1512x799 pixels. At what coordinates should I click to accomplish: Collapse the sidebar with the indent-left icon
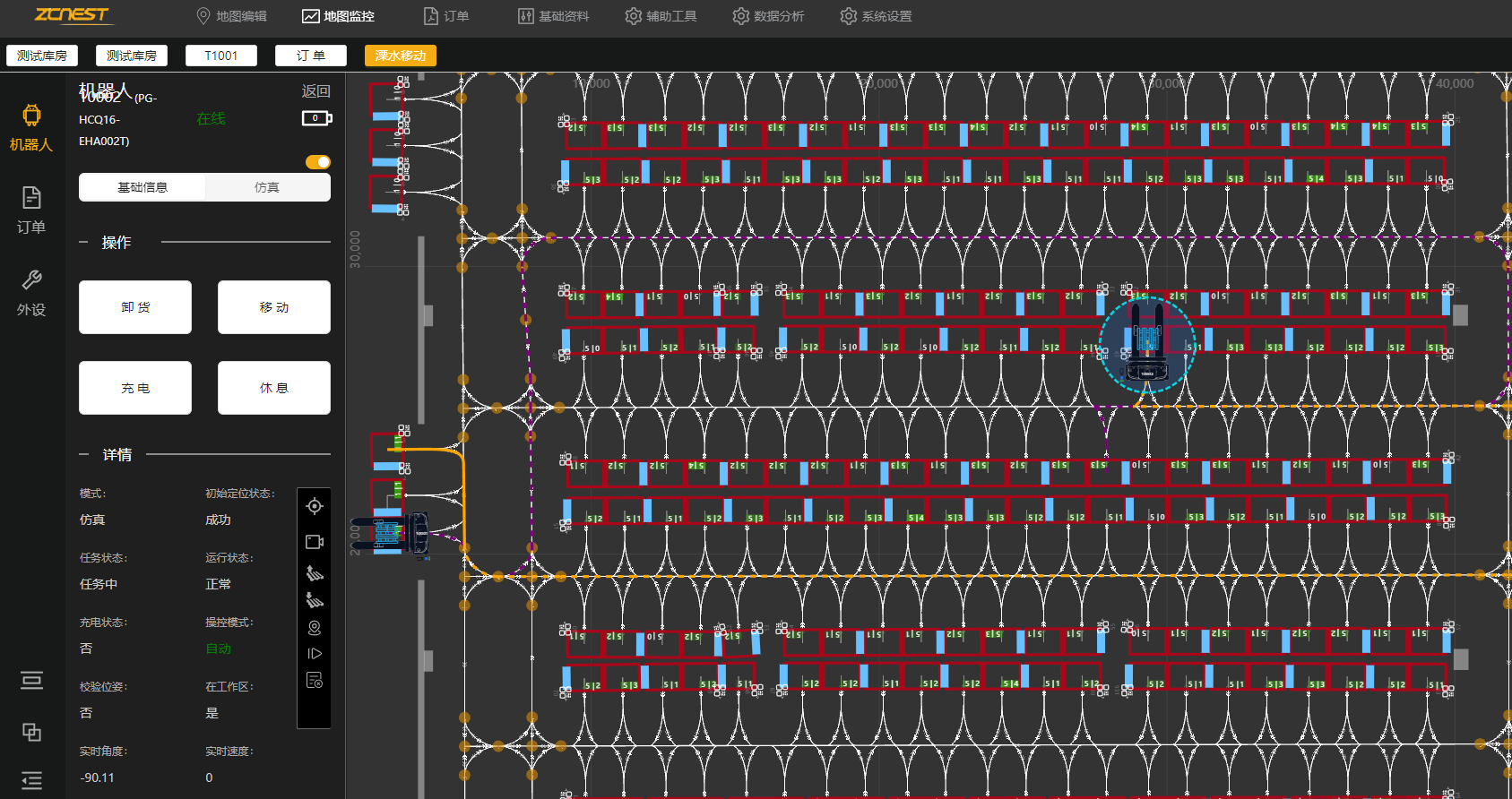tap(31, 780)
